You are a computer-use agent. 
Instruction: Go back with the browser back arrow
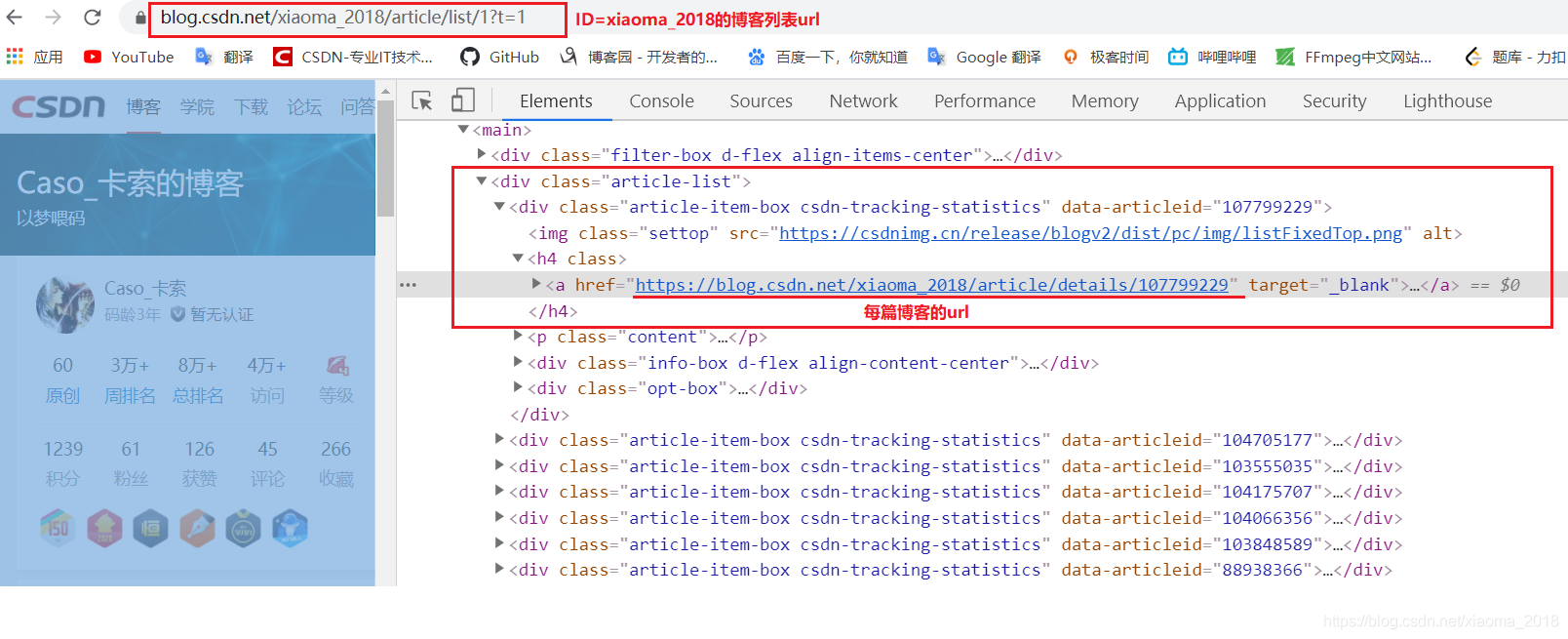(15, 18)
